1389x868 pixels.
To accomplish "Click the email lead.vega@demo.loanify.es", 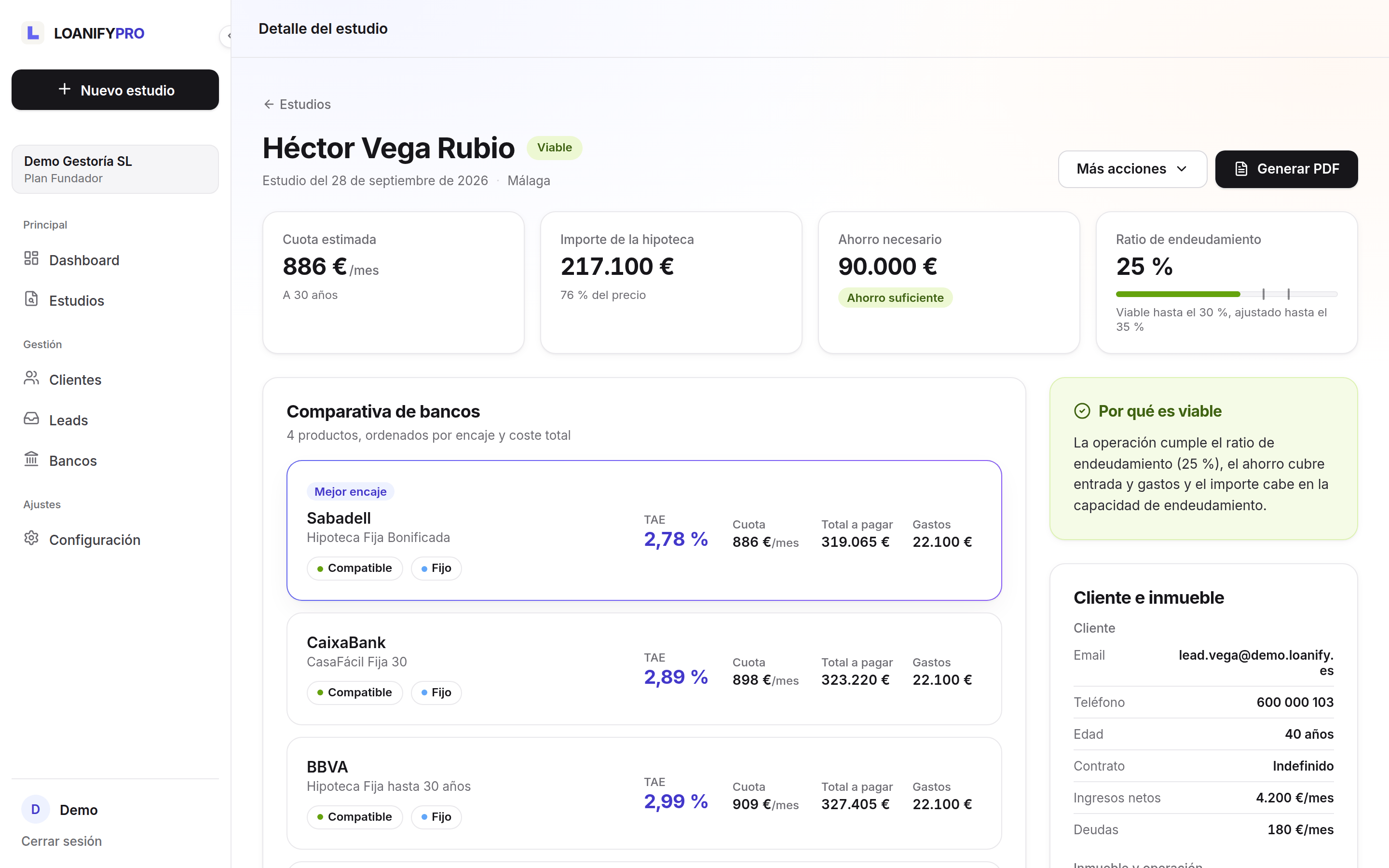I will (x=1256, y=663).
